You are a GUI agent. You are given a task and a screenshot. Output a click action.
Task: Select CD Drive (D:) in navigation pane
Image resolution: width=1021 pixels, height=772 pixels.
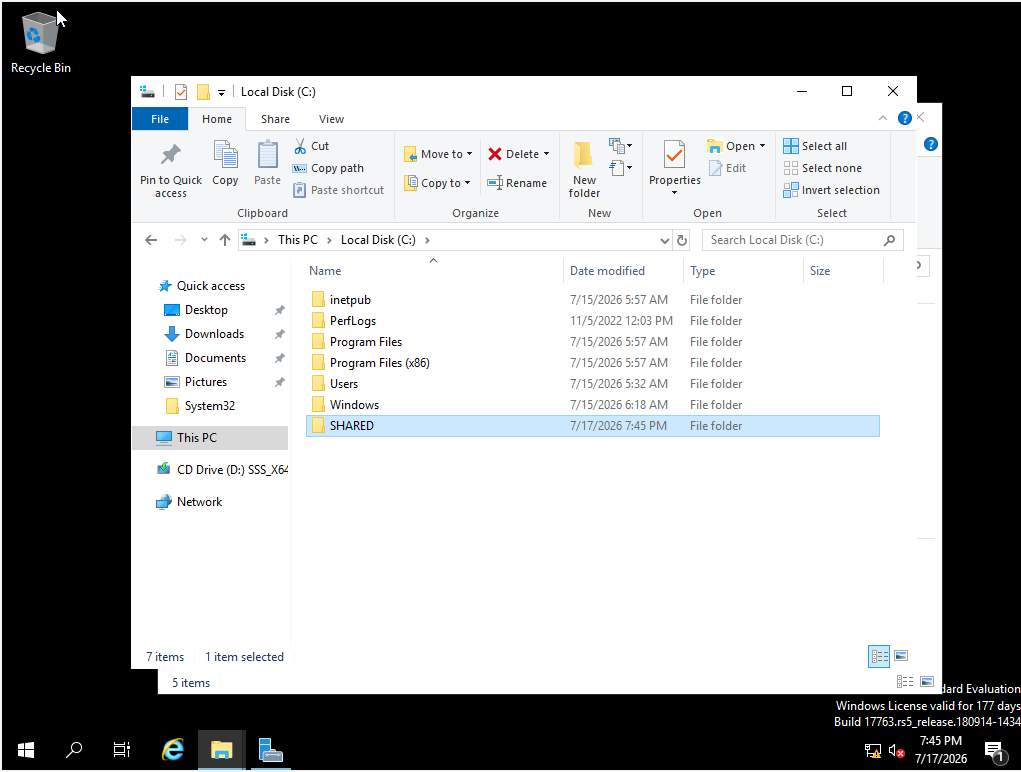(x=222, y=469)
